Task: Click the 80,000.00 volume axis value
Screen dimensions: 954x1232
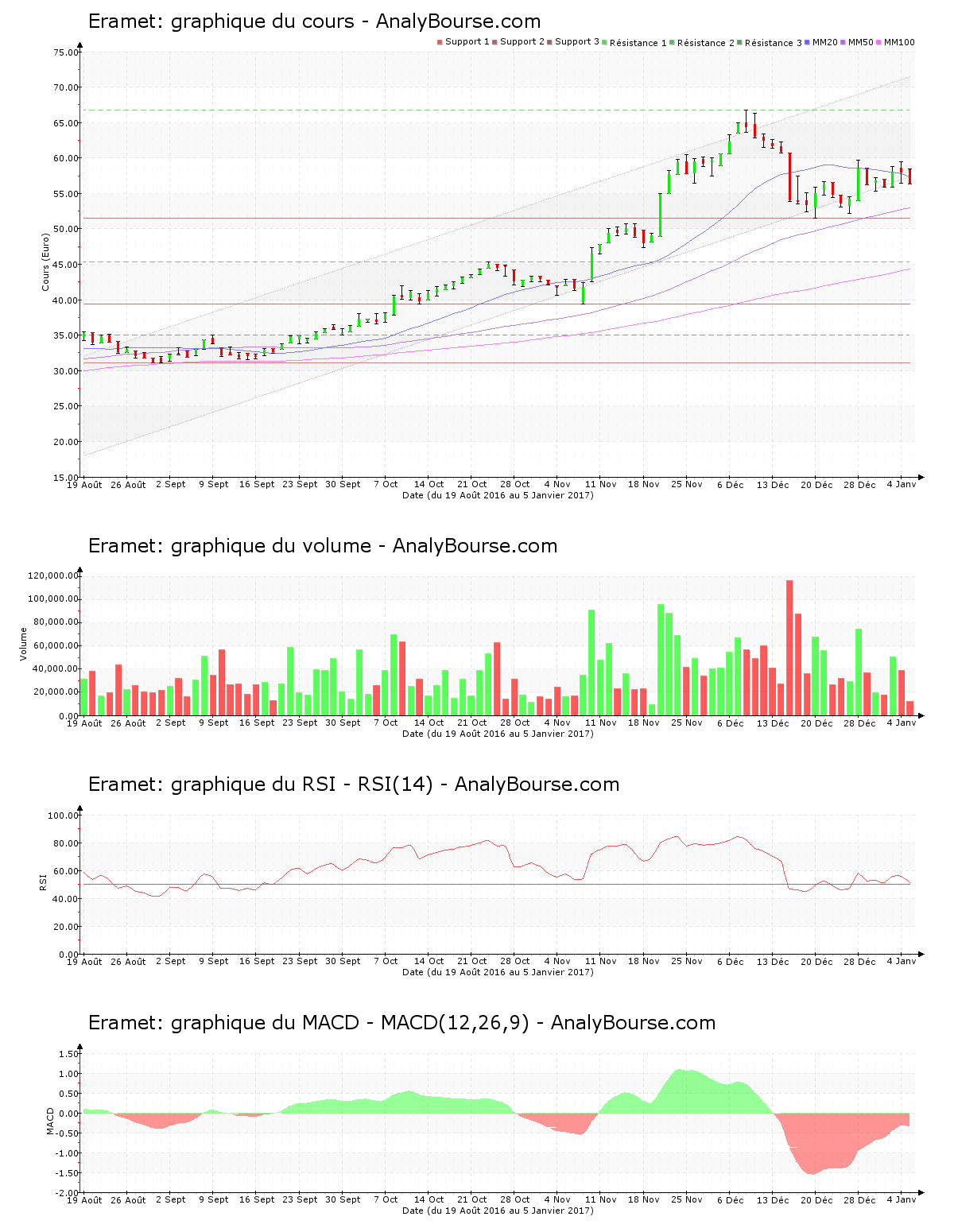Action: click(56, 622)
